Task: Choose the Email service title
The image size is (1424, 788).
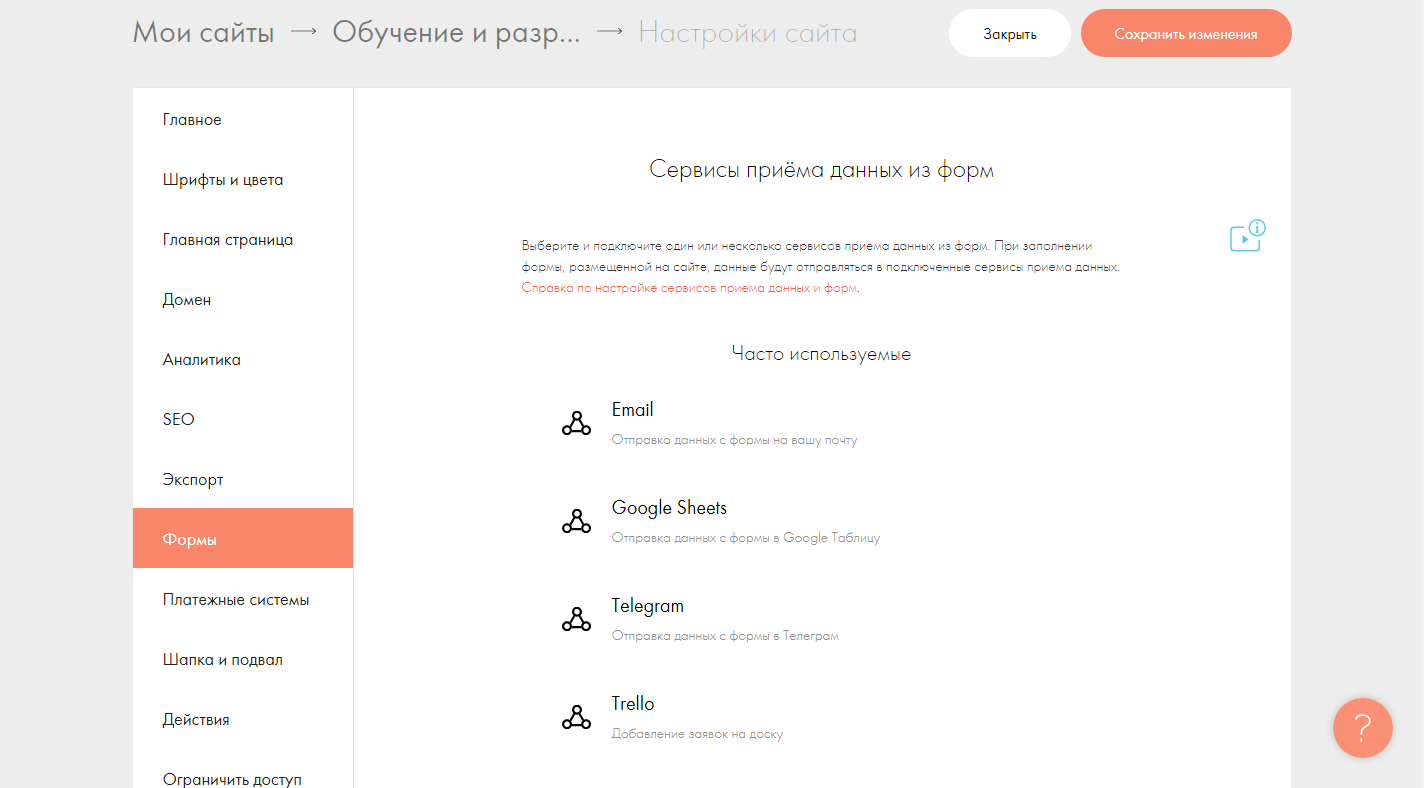Action: 633,410
